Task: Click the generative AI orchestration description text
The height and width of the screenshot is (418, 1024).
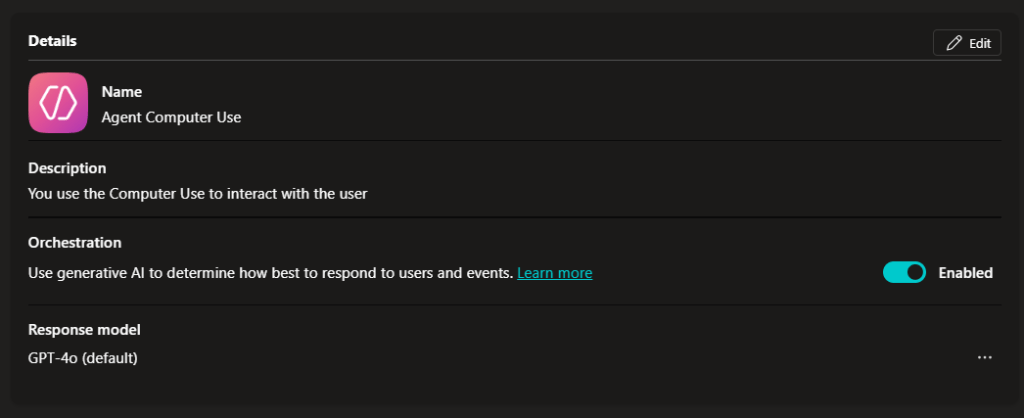Action: 270,273
